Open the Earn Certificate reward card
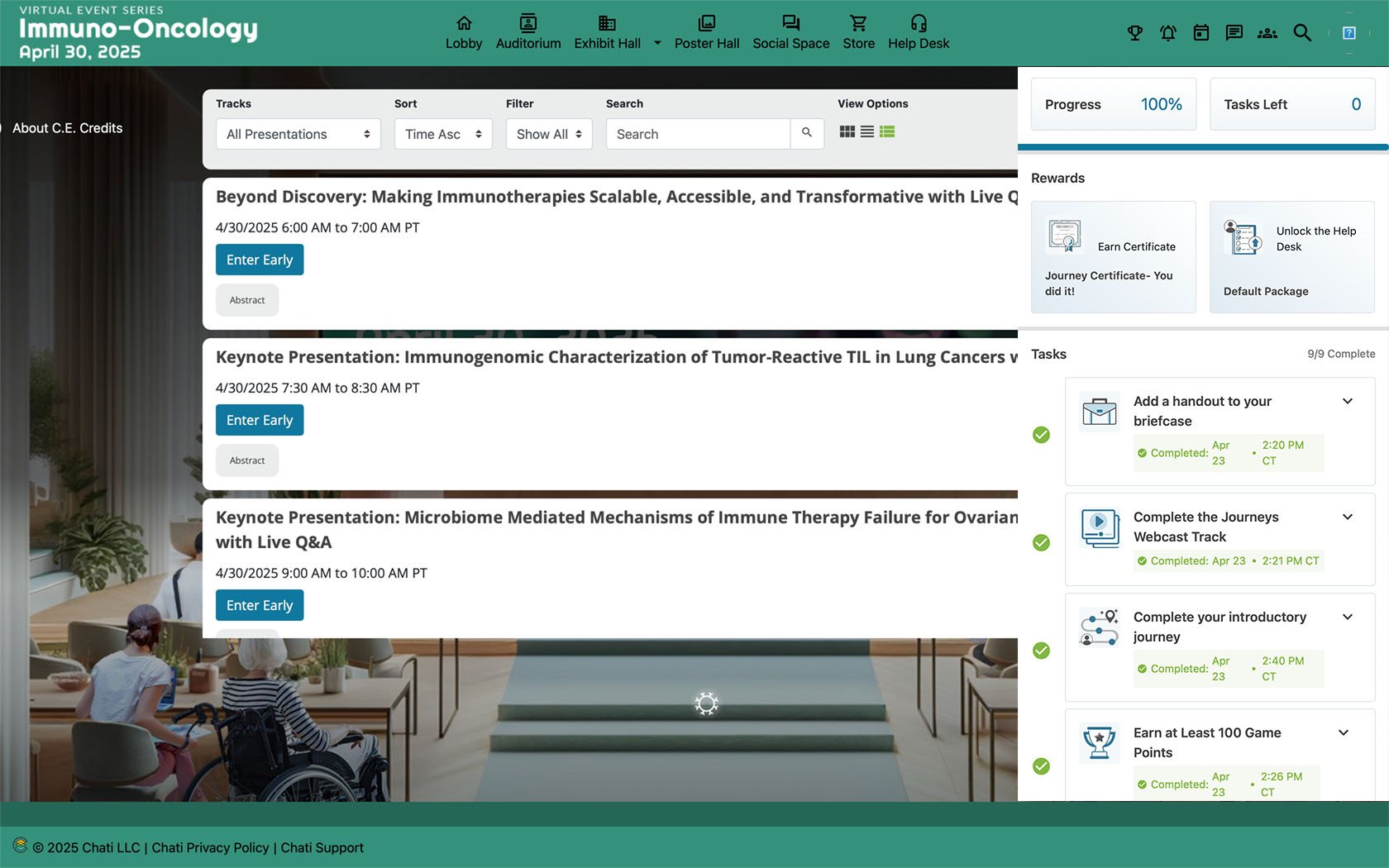Screen dimensions: 1389x868 (1113, 257)
